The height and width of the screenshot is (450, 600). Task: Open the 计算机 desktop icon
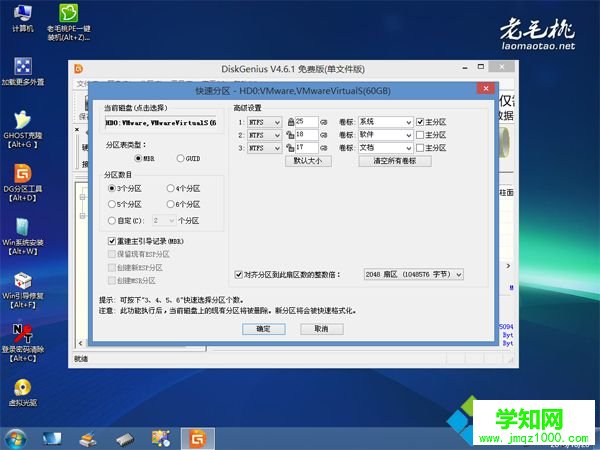tap(23, 18)
